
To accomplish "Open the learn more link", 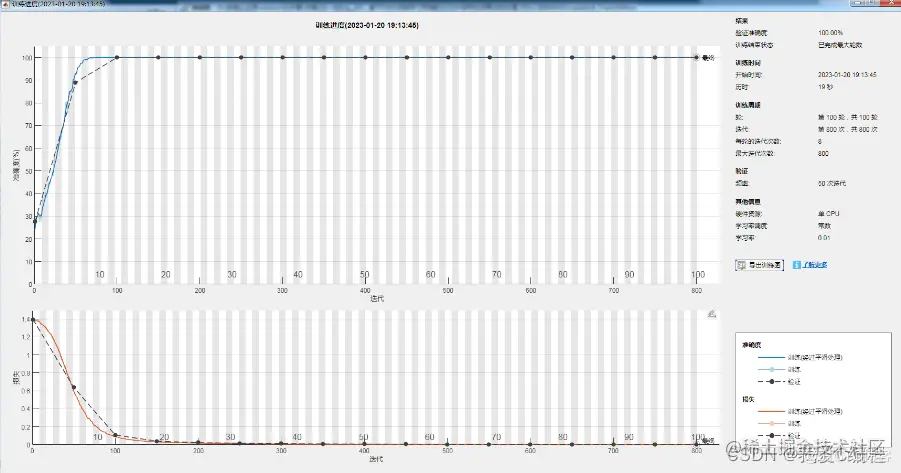I will coord(815,265).
